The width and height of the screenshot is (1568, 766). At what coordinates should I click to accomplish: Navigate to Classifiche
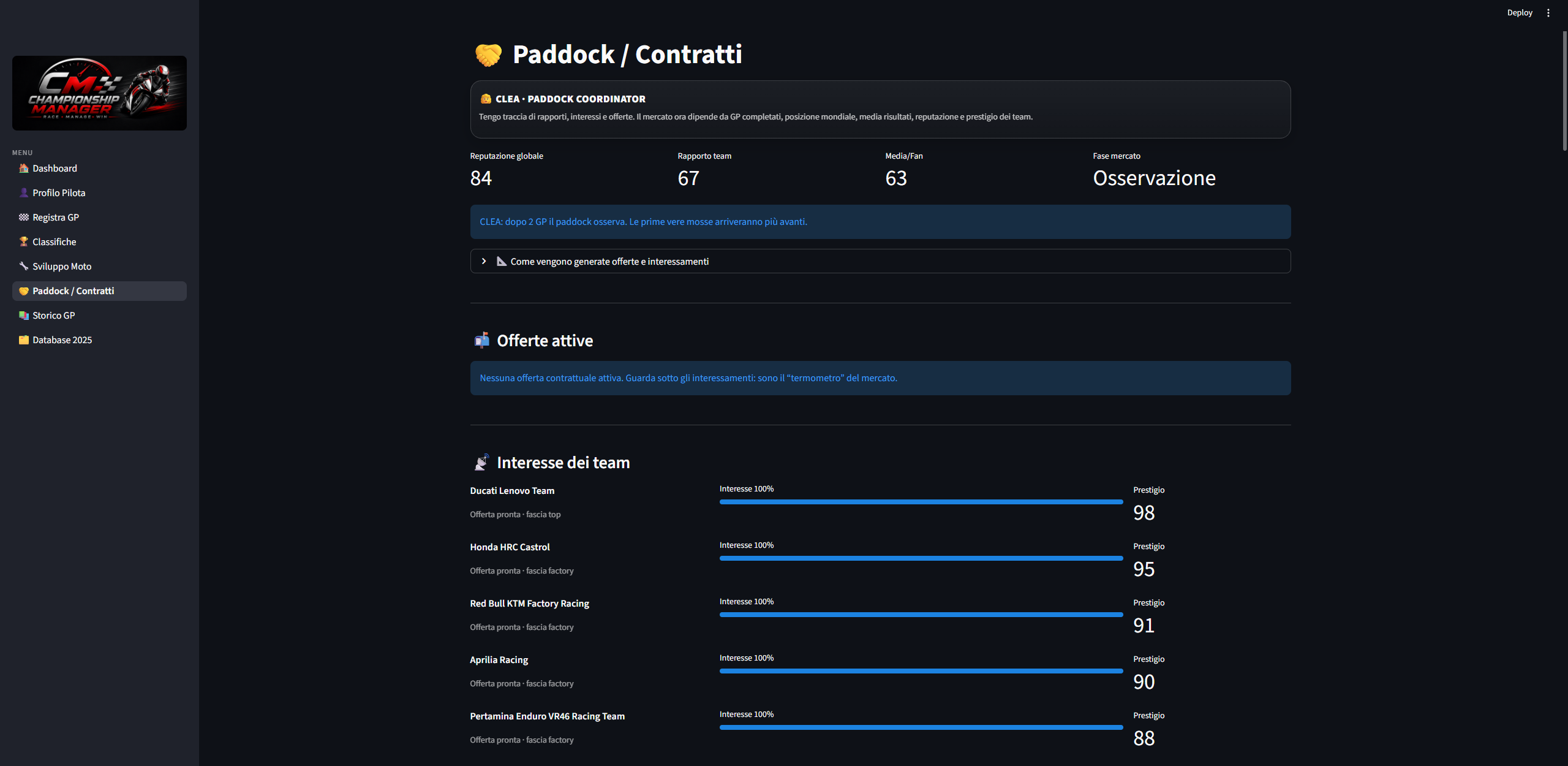click(99, 241)
